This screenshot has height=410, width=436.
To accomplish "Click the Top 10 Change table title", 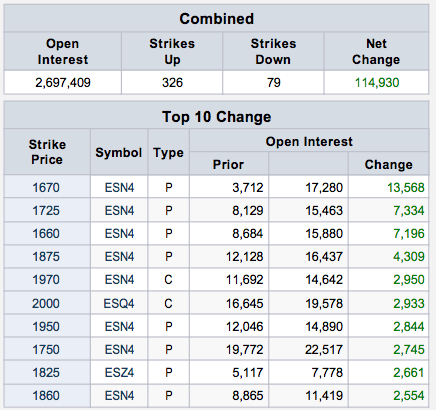I will (x=217, y=117).
